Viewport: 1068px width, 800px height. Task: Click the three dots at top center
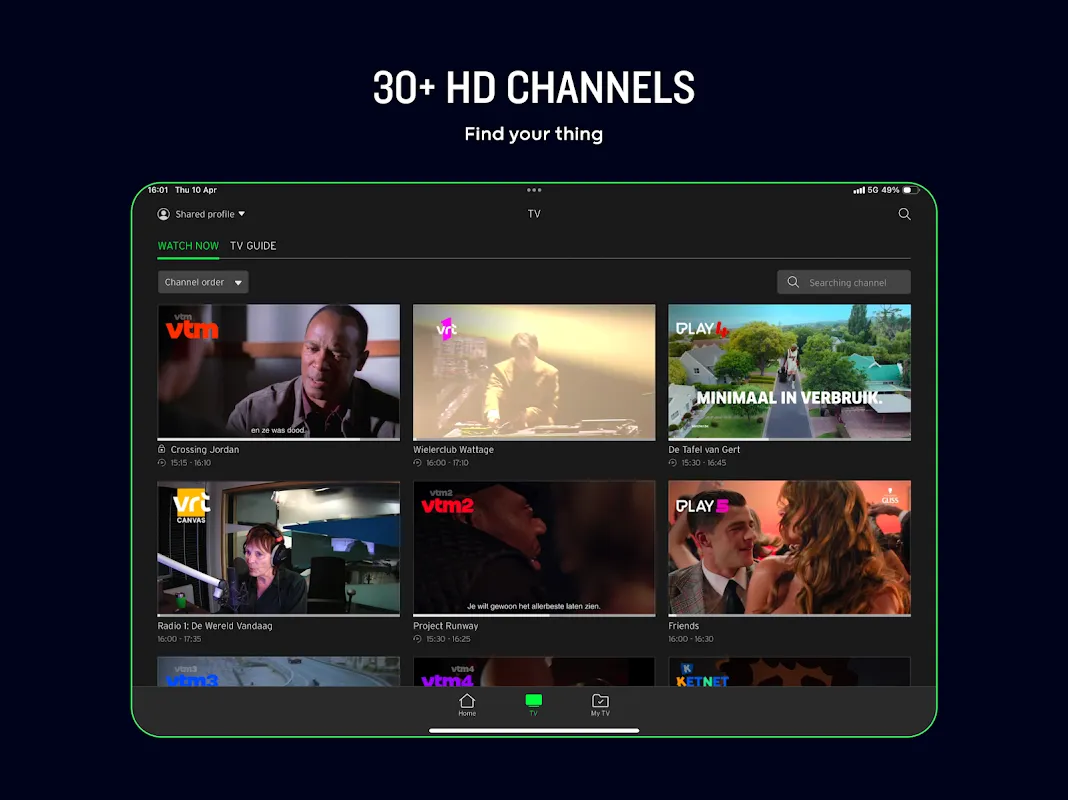point(534,190)
